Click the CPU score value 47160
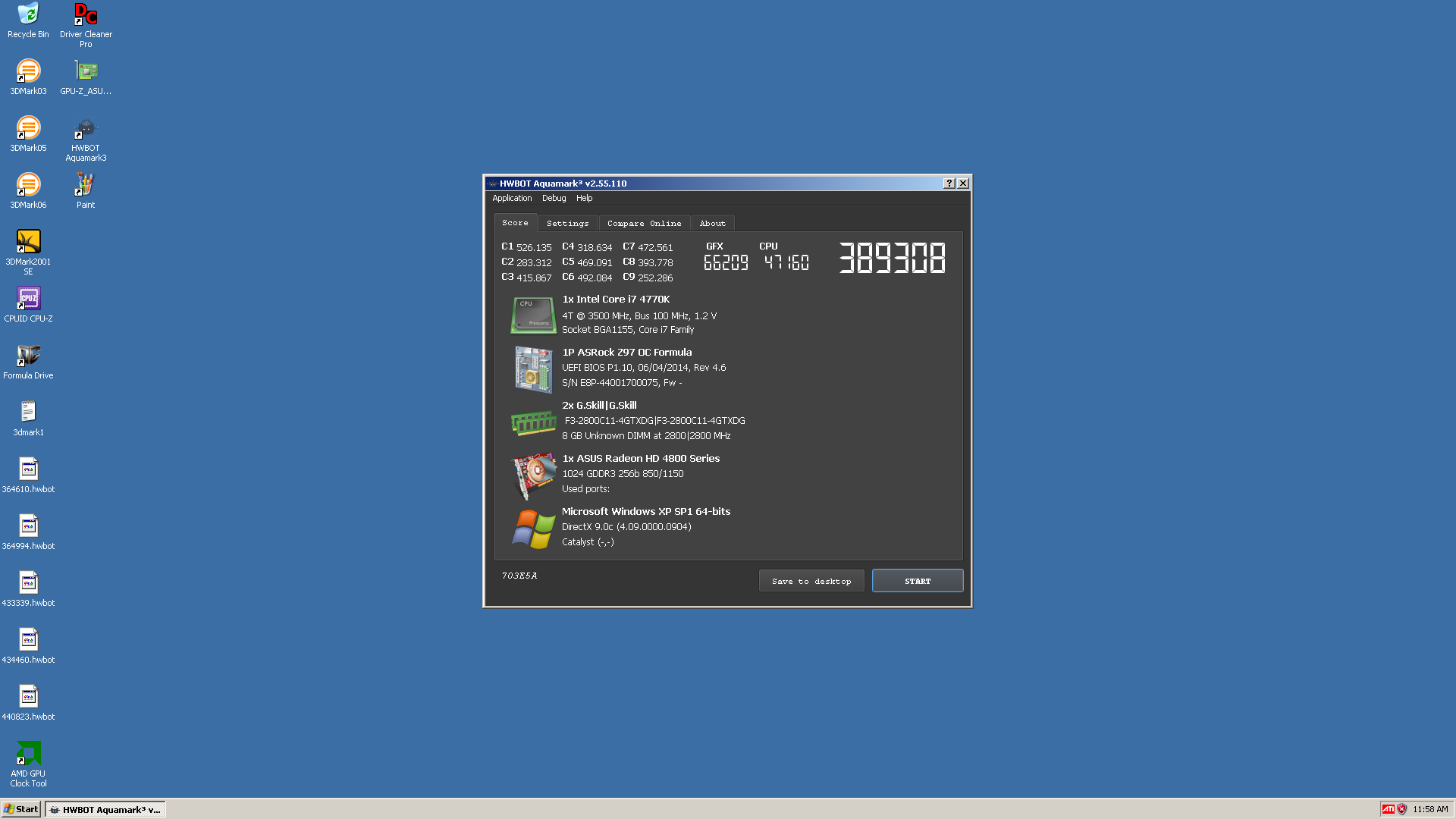 pos(786,262)
